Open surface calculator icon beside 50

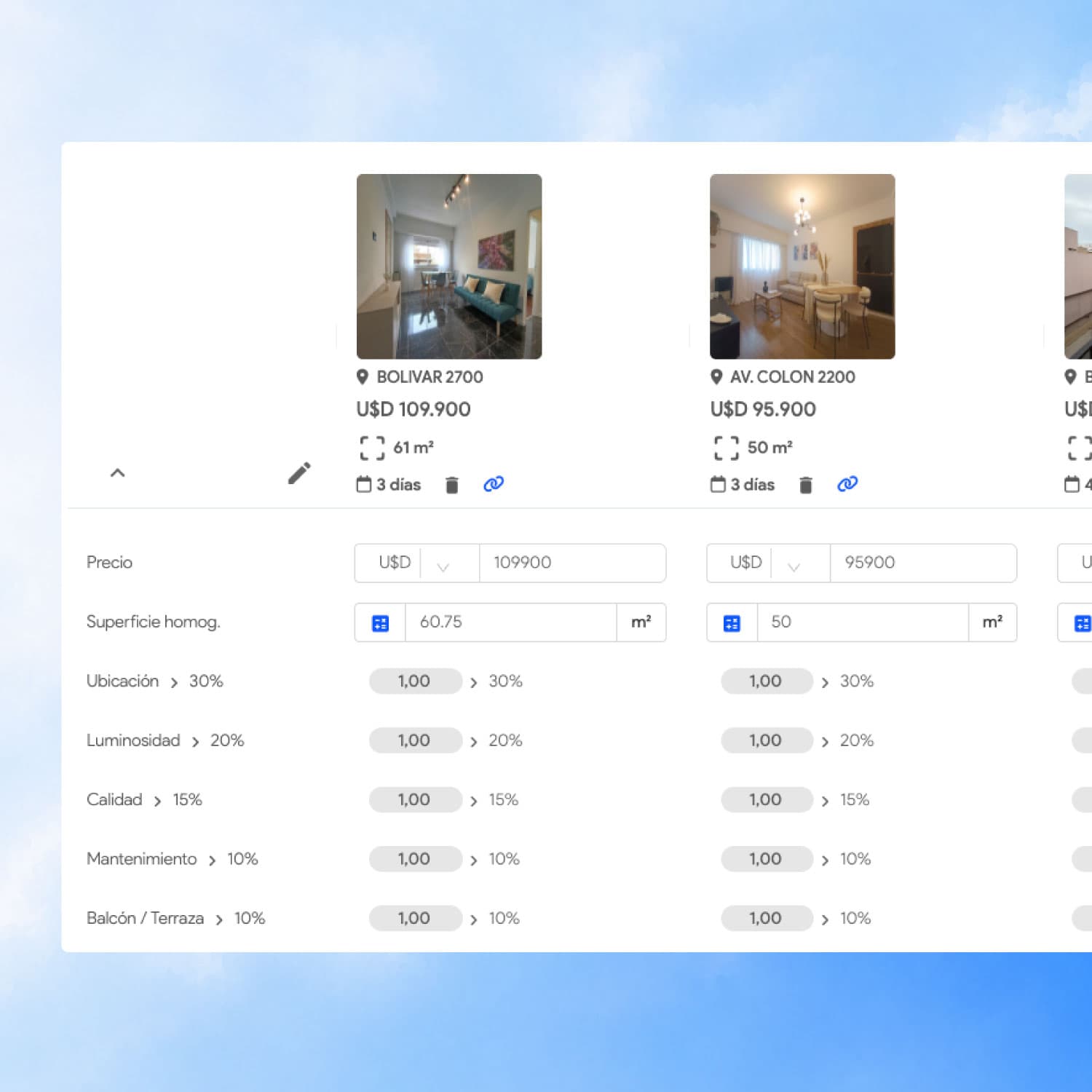pos(732,623)
